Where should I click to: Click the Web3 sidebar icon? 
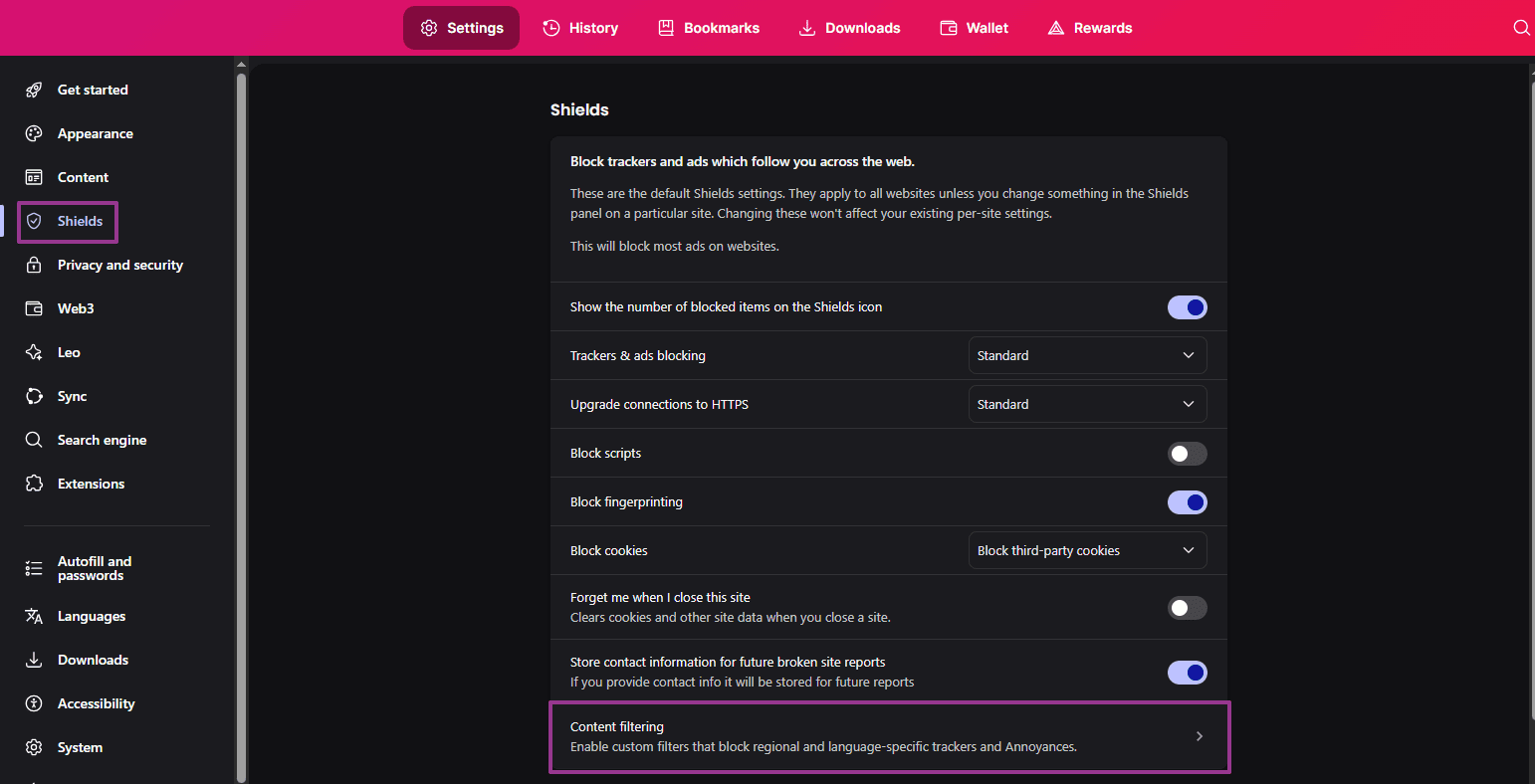34,308
